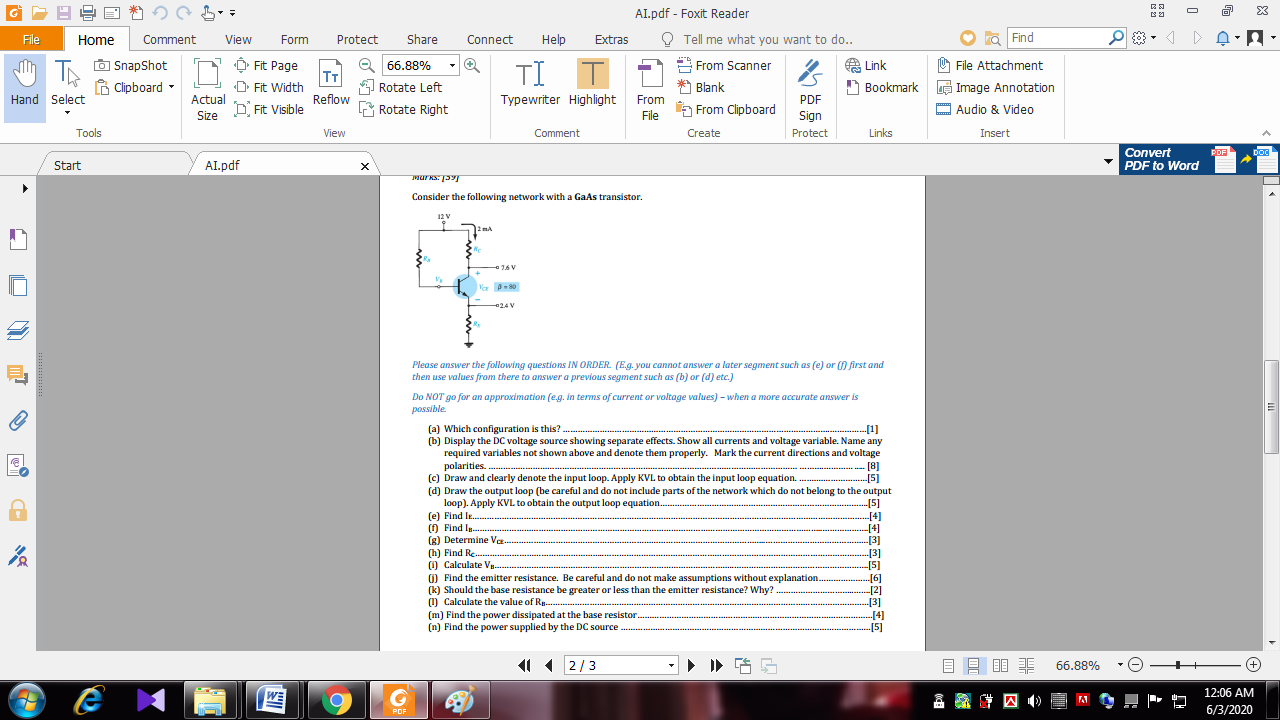
Task: Click the zoom in magnifier in ribbon
Action: 472,65
